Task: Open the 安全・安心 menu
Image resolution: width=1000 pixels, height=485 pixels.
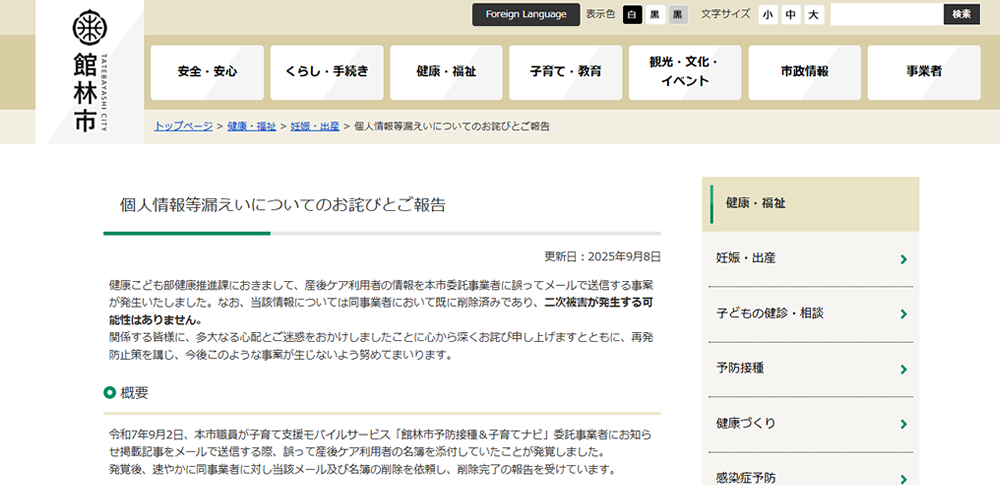Action: [x=207, y=72]
